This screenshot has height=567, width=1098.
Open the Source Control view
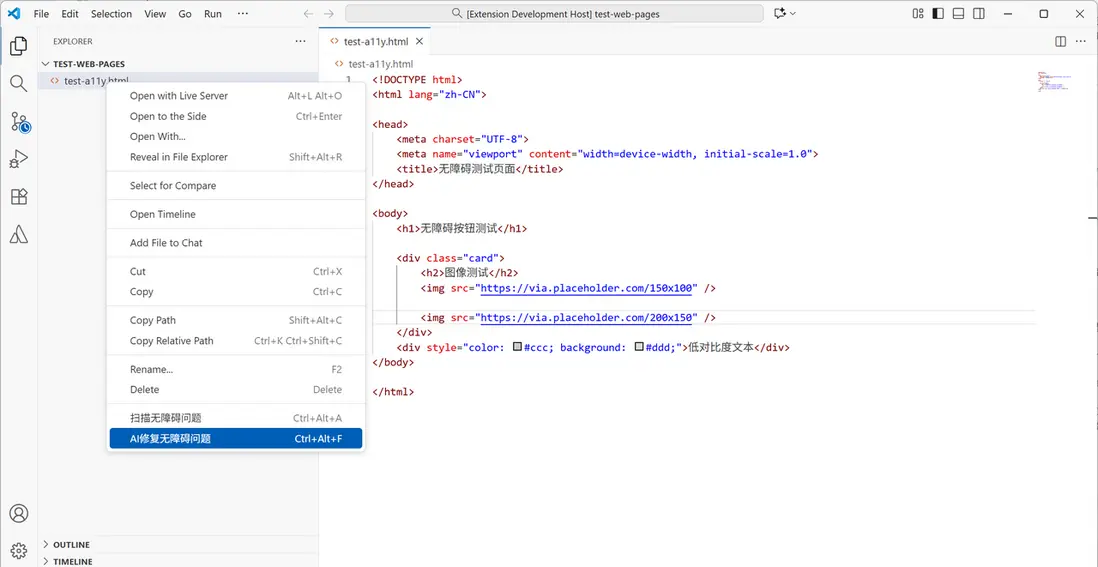pyautogui.click(x=18, y=122)
